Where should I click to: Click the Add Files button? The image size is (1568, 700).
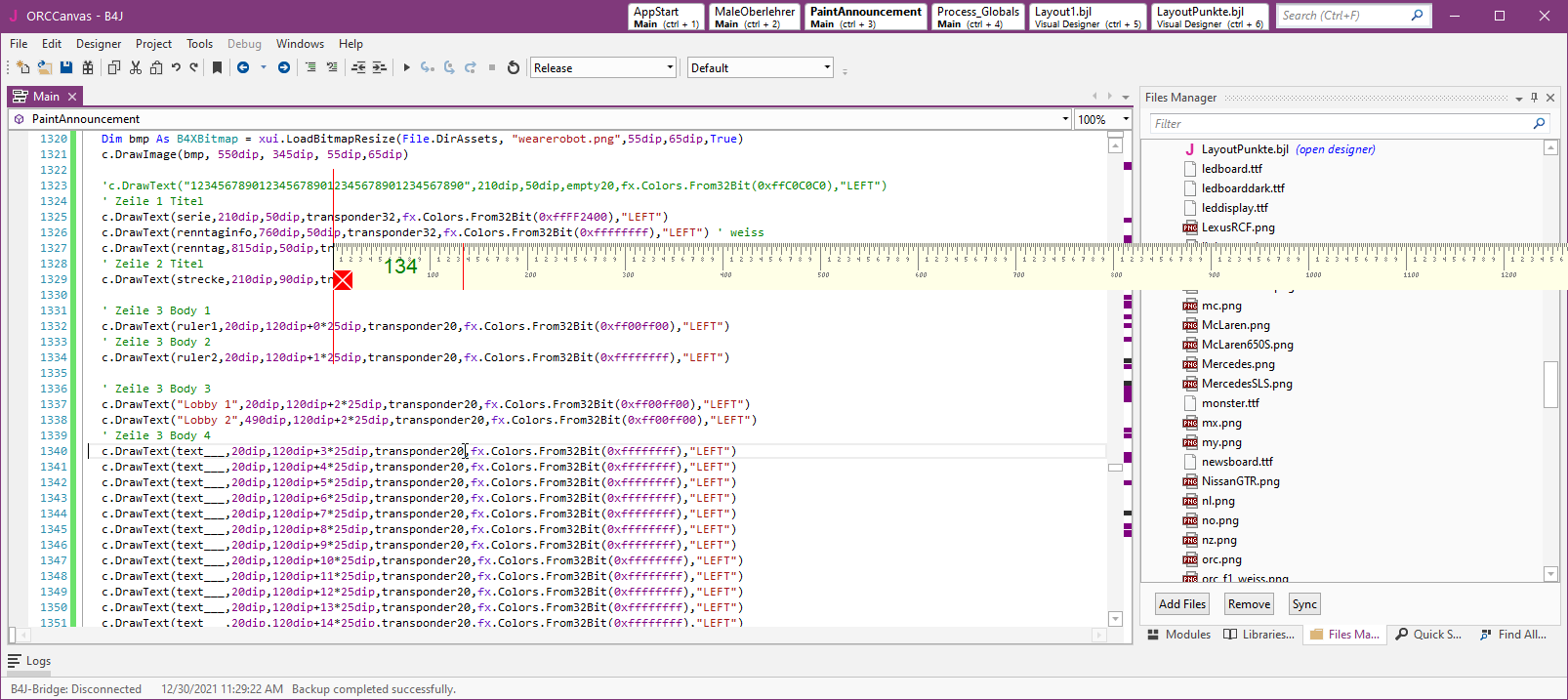pos(1181,604)
